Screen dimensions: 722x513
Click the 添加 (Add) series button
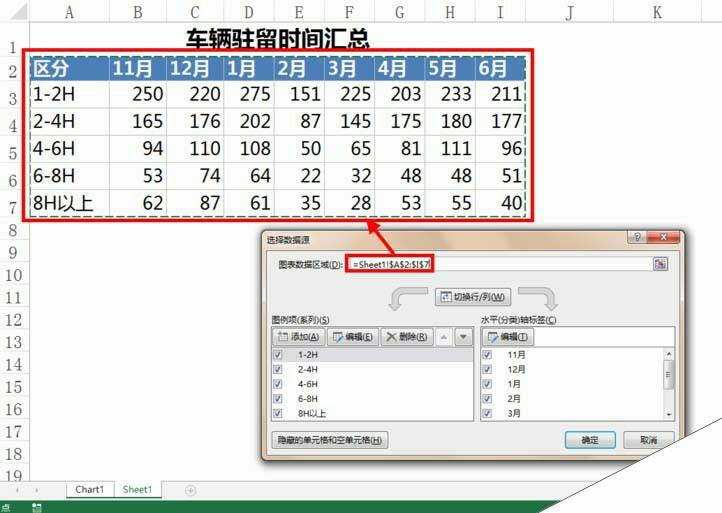pos(299,337)
